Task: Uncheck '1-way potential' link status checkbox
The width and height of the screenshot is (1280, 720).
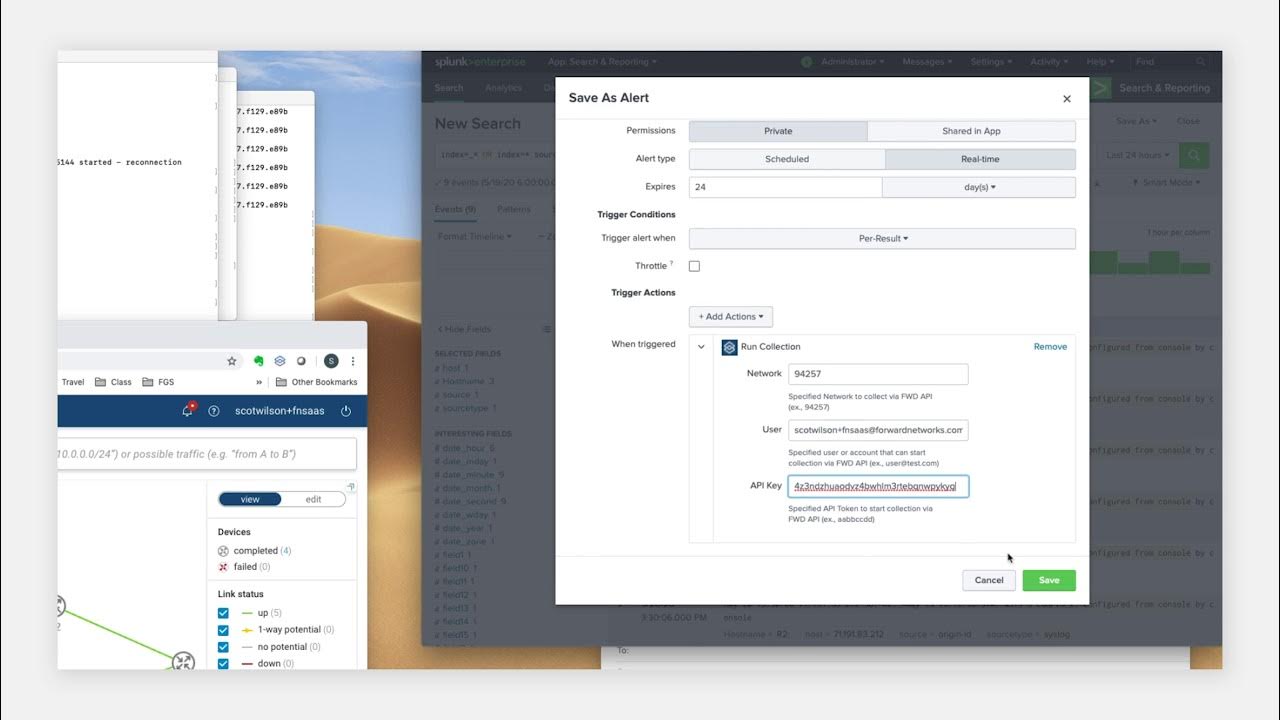Action: click(224, 630)
